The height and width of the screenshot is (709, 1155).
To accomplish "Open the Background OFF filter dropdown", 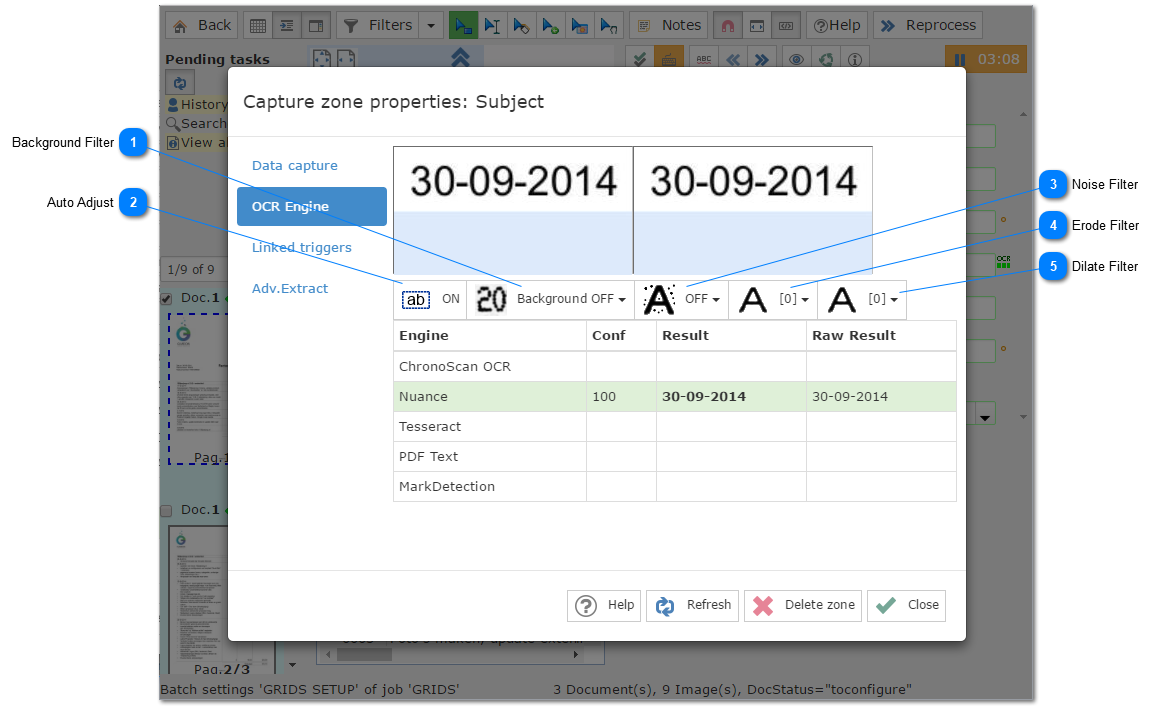I will coord(550,299).
